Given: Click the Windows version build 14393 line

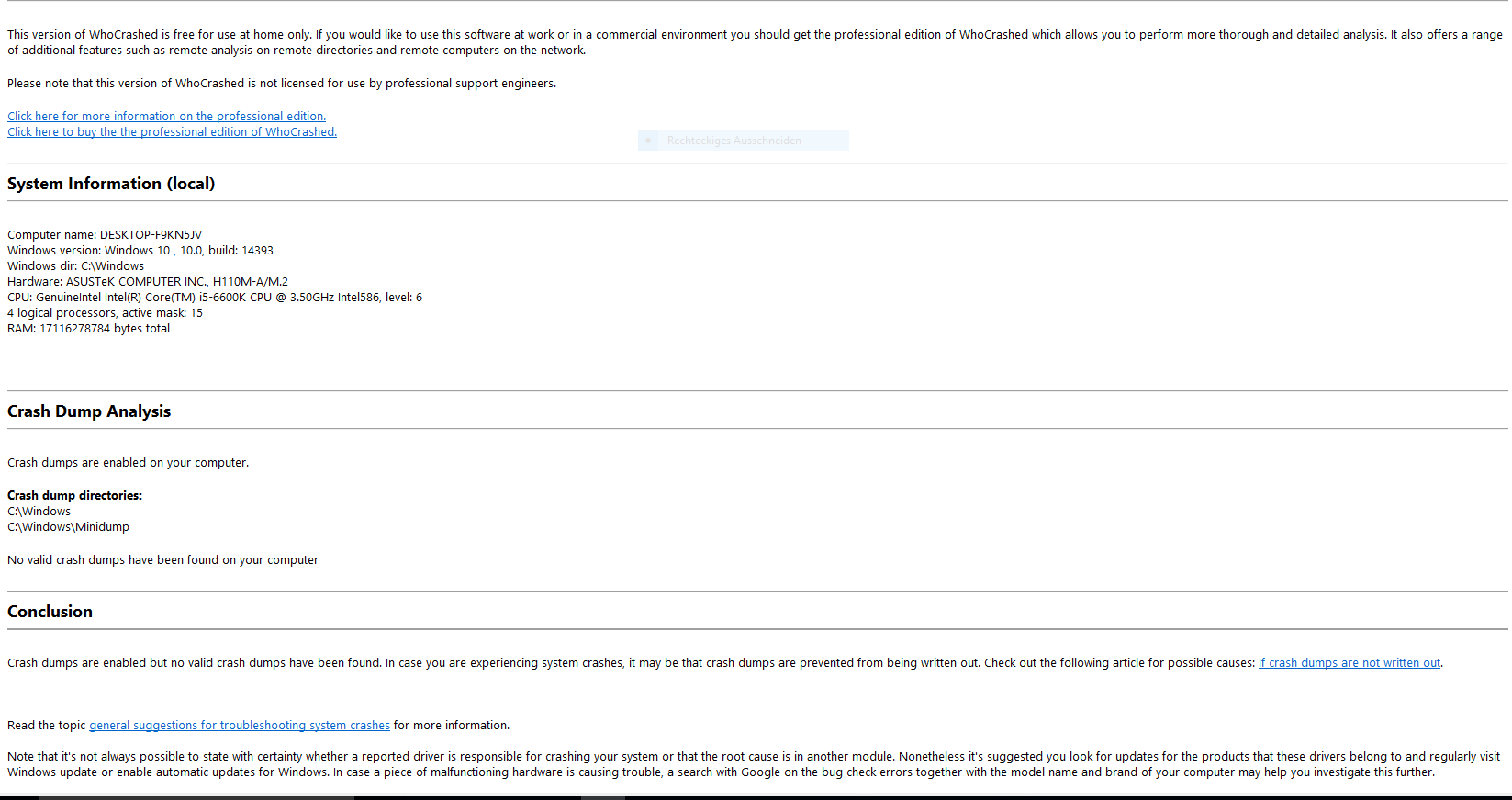Looking at the screenshot, I should [140, 251].
